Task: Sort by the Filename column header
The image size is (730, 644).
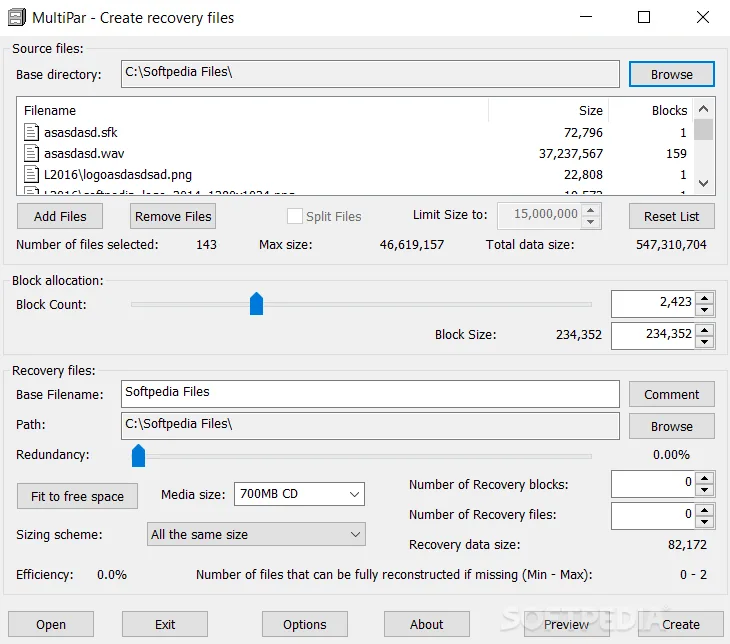Action: [x=253, y=110]
